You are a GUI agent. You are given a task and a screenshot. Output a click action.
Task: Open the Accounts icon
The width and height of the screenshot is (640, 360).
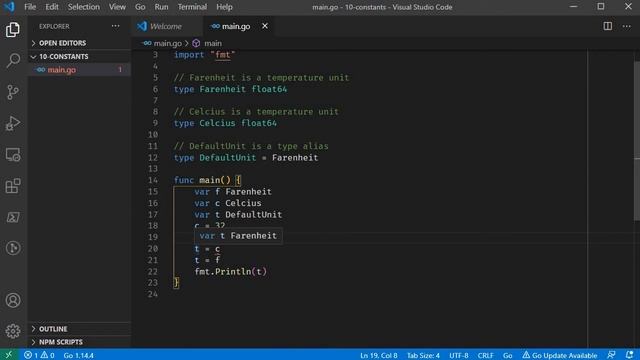tap(13, 300)
